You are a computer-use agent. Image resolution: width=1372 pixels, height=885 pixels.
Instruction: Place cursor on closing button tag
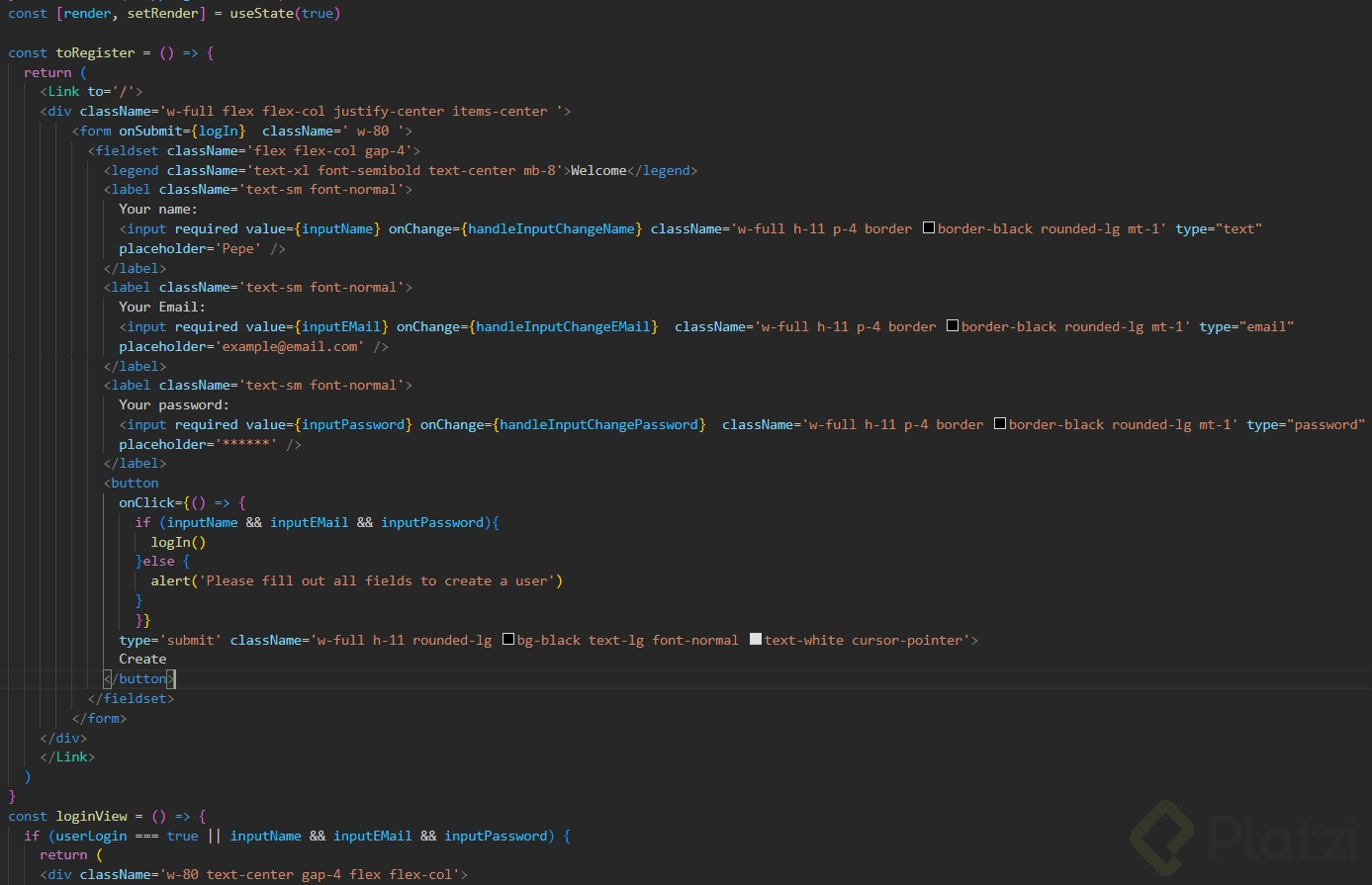click(142, 678)
